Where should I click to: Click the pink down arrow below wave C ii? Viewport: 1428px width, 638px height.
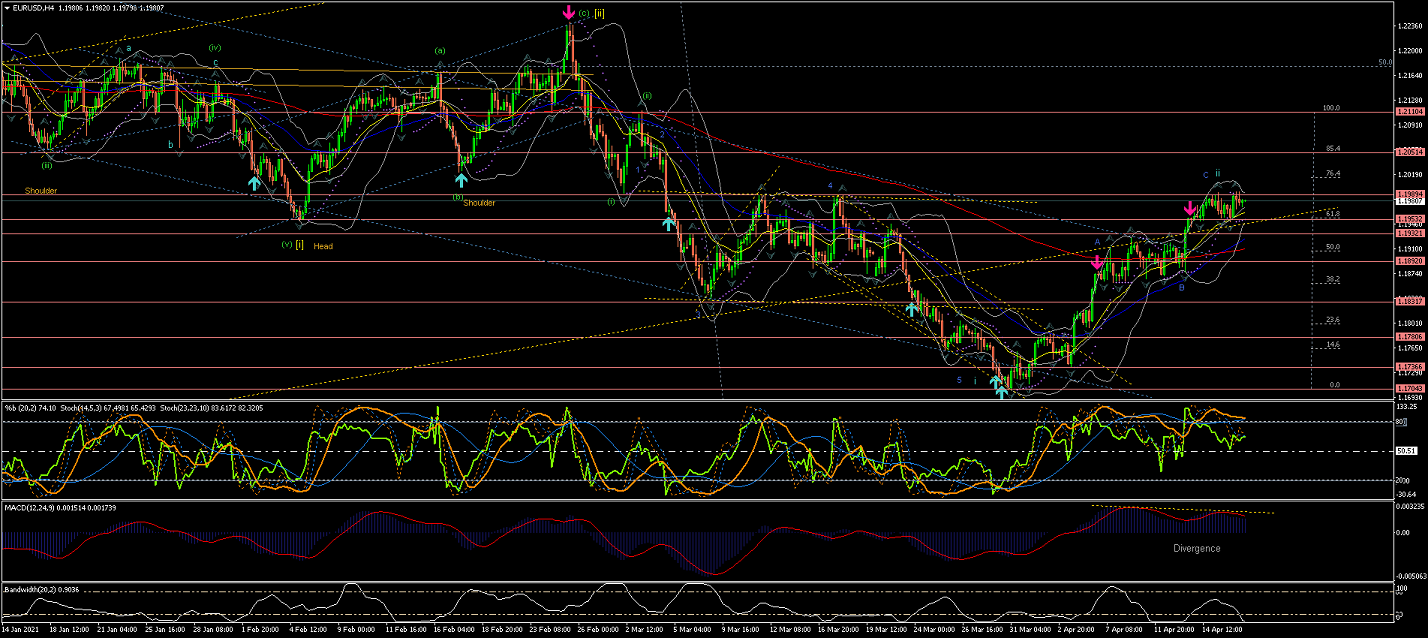coord(1189,209)
